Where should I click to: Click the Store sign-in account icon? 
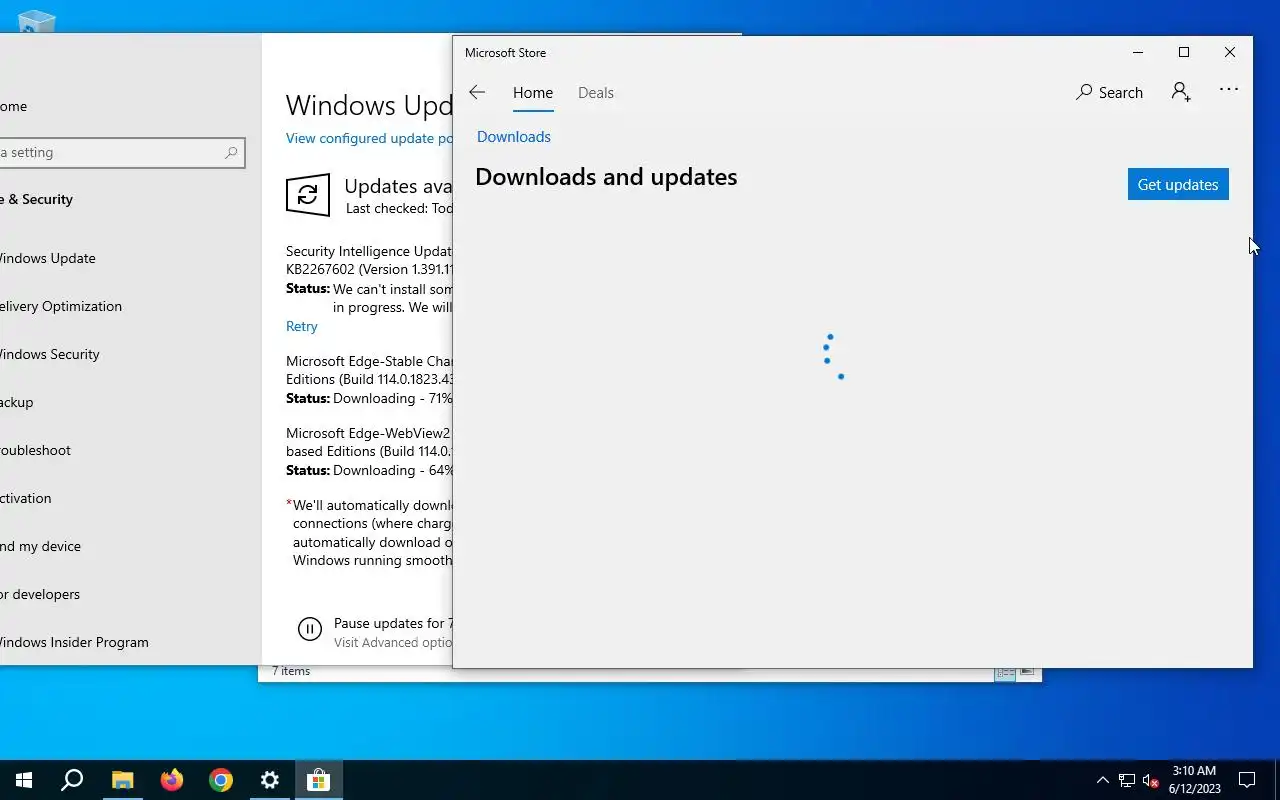tap(1181, 92)
